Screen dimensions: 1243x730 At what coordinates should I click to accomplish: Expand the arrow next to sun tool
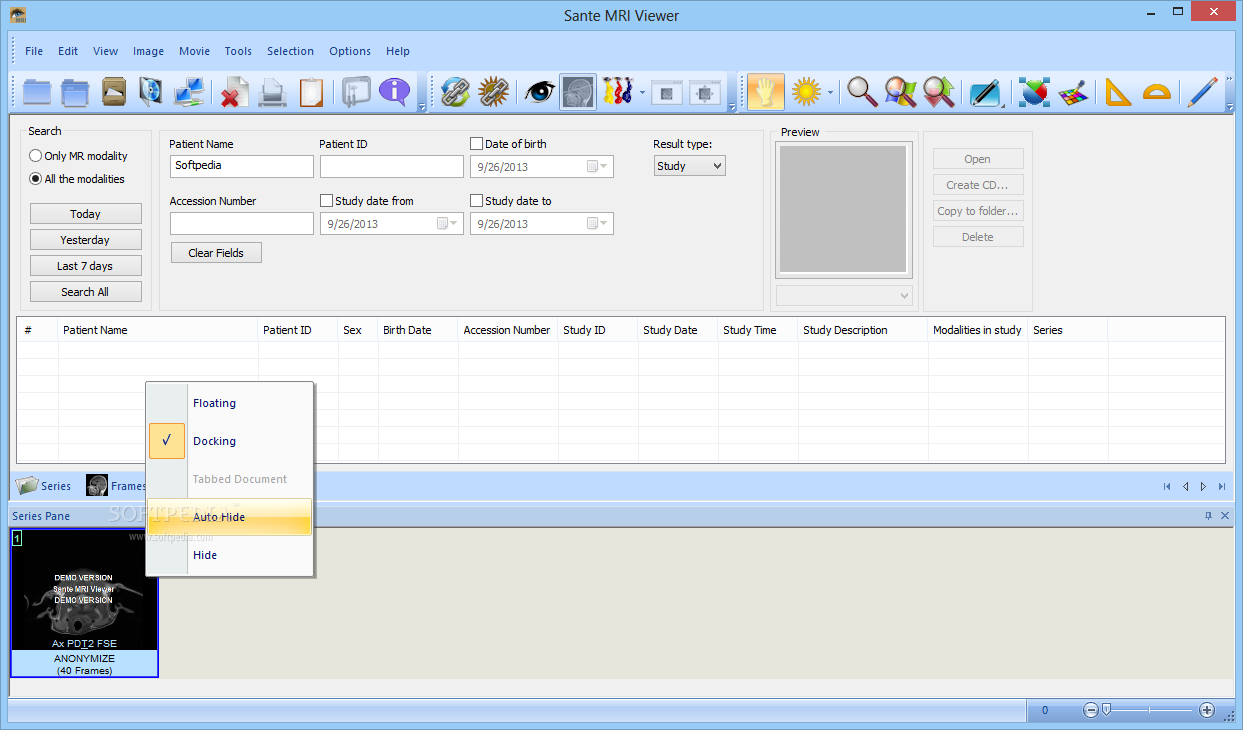[830, 93]
